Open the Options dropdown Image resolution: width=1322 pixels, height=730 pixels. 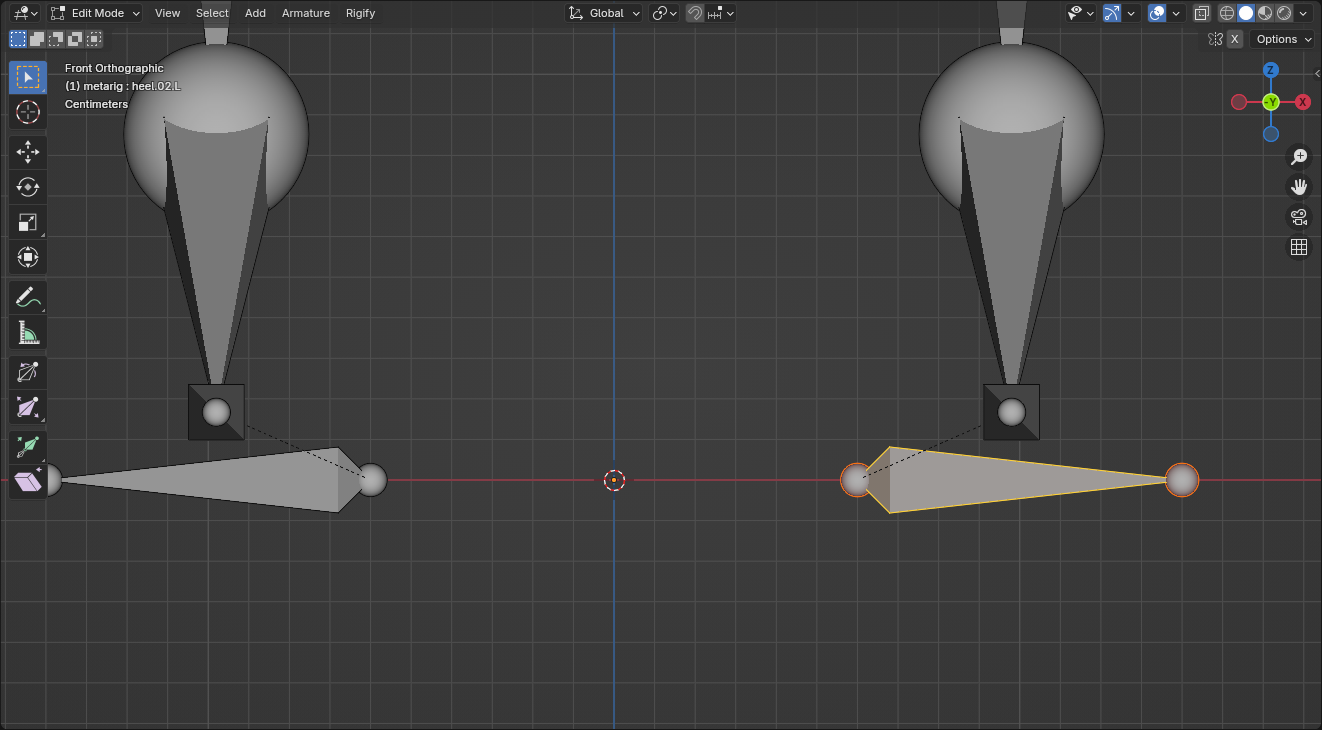click(1283, 39)
